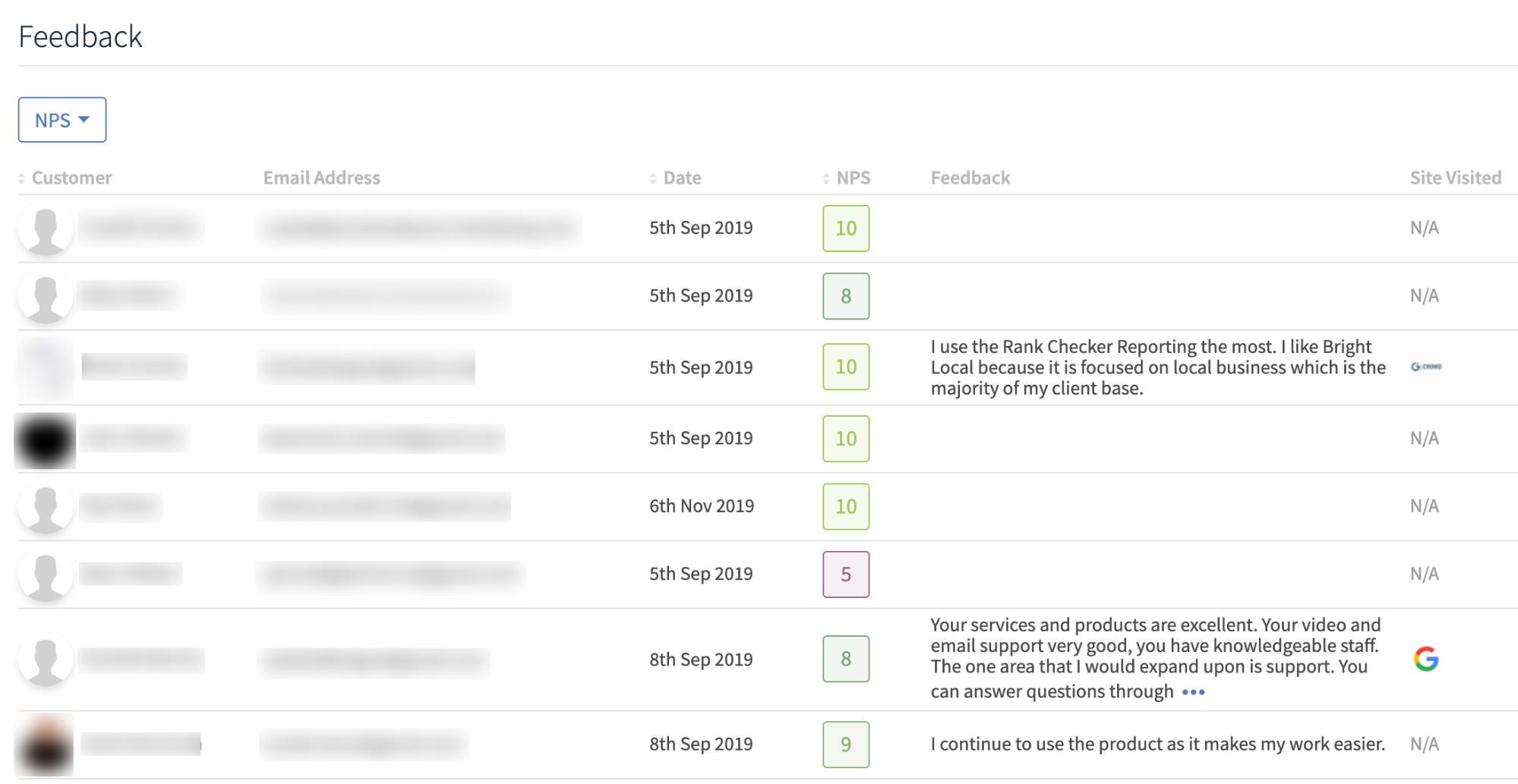Toggle sorting on the NPS column

(826, 178)
